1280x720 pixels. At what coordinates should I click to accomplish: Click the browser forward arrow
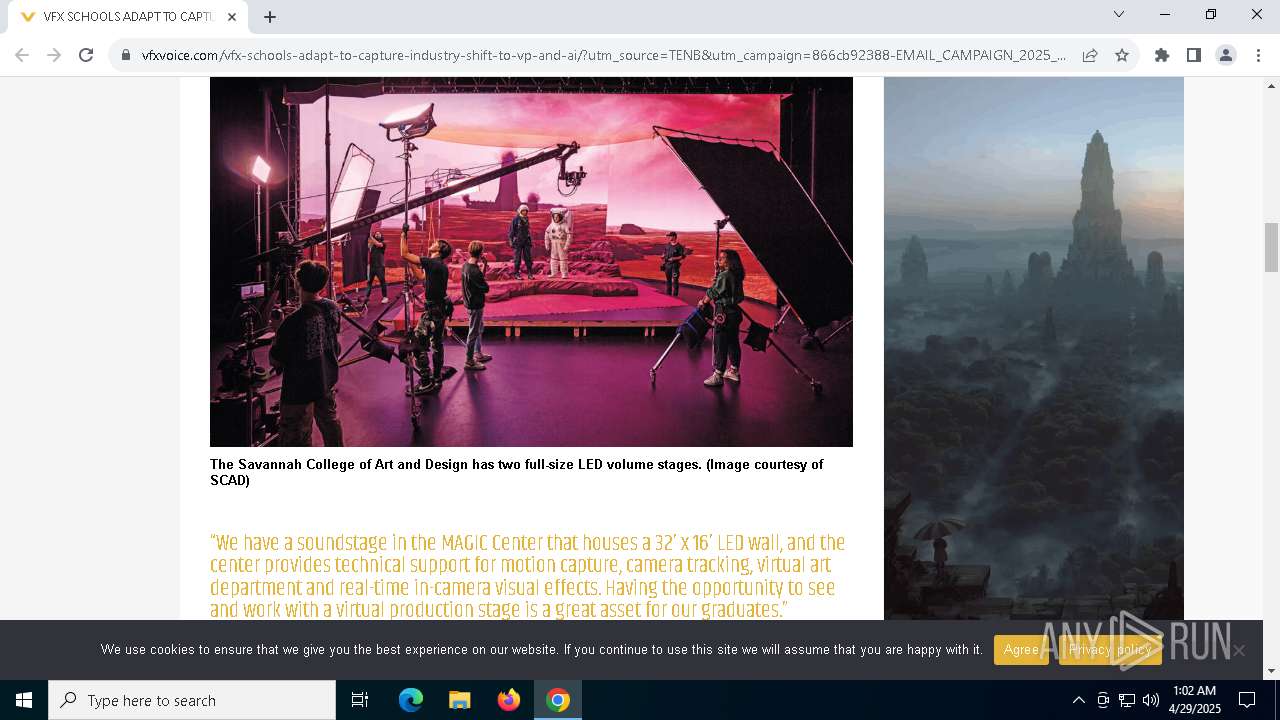click(x=54, y=55)
